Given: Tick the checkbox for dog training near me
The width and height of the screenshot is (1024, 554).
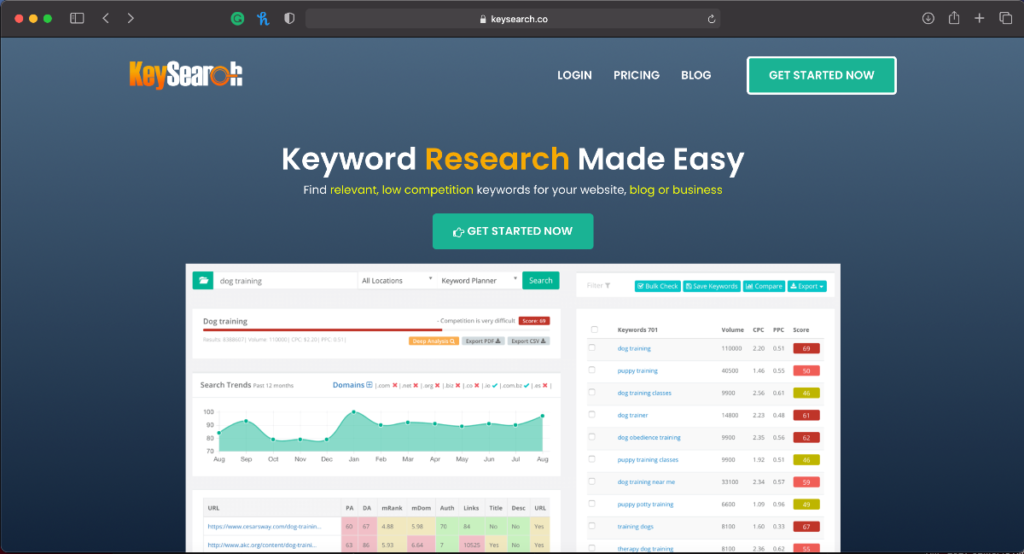Looking at the screenshot, I should [x=592, y=481].
